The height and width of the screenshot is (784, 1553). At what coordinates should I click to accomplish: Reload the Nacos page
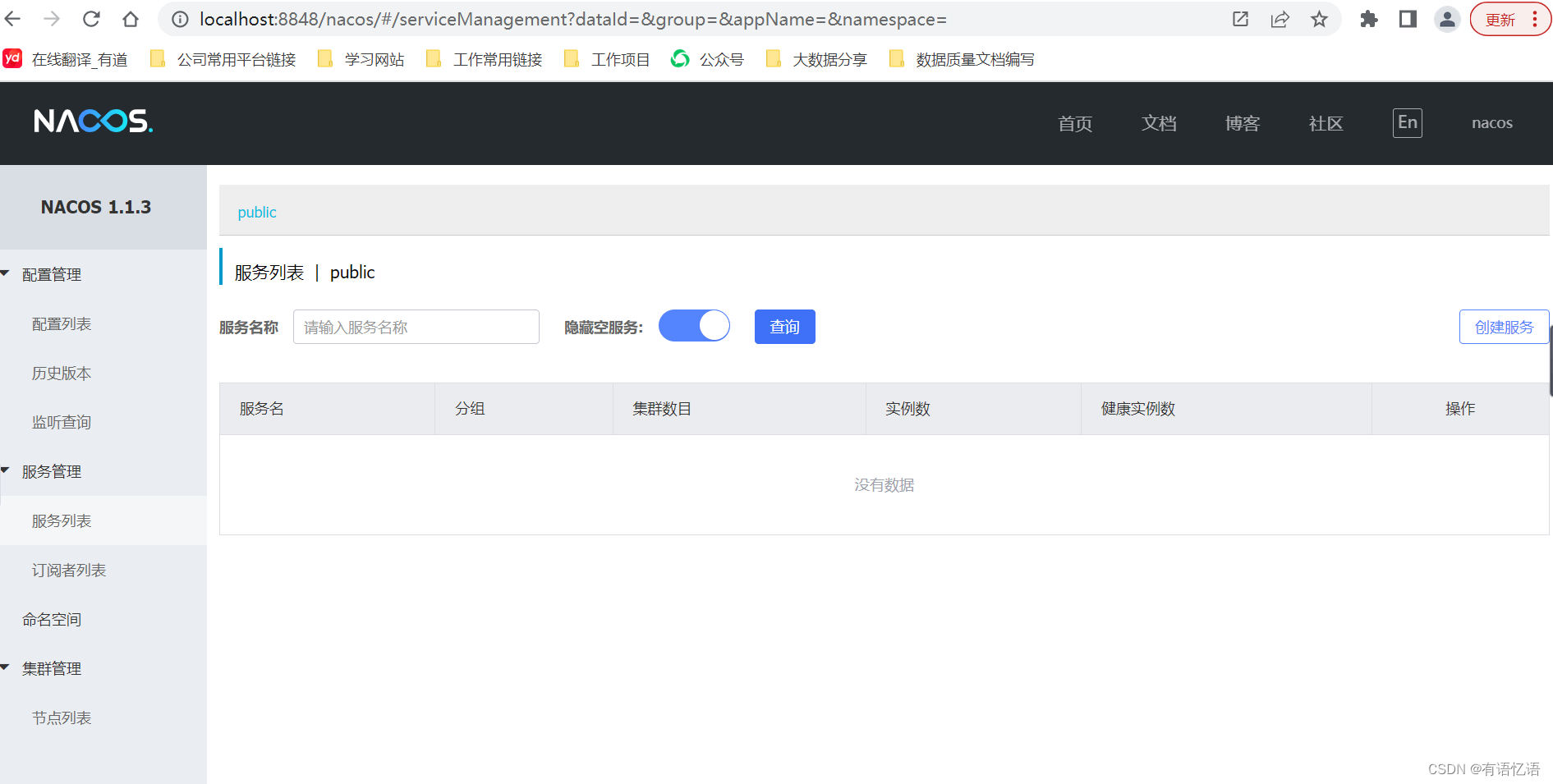click(x=91, y=19)
